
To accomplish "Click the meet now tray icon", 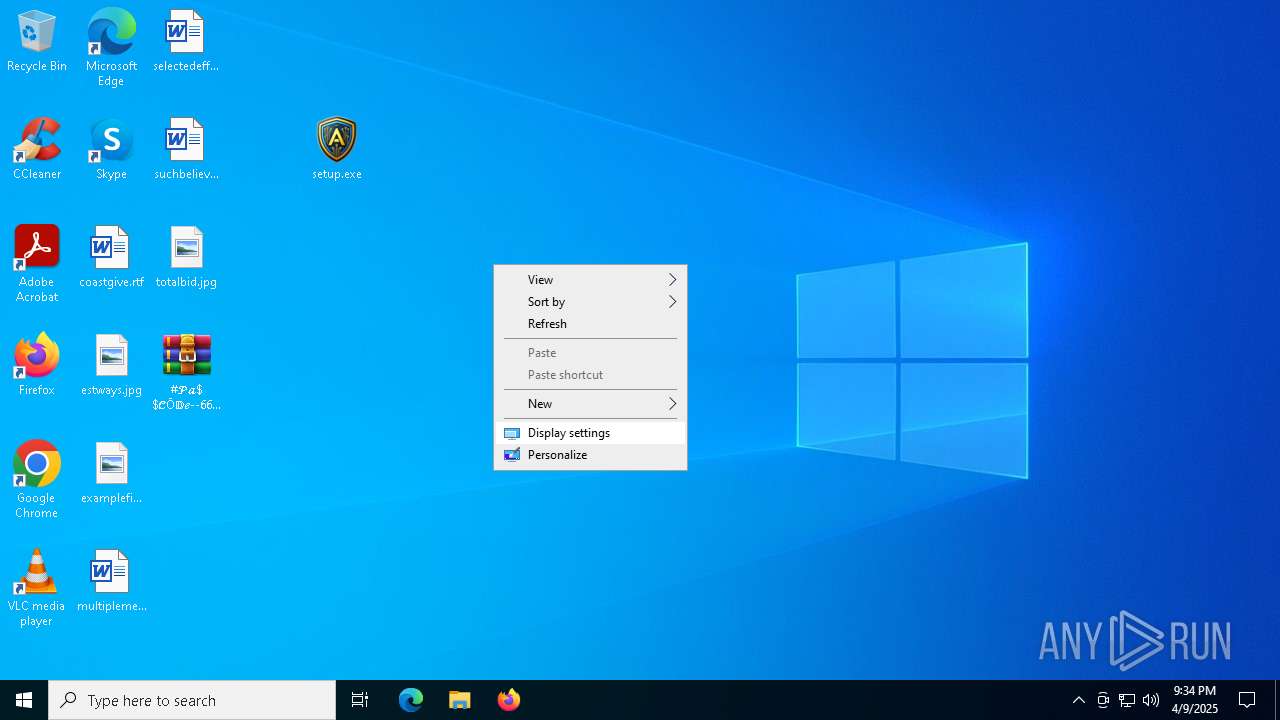I will [x=1103, y=700].
